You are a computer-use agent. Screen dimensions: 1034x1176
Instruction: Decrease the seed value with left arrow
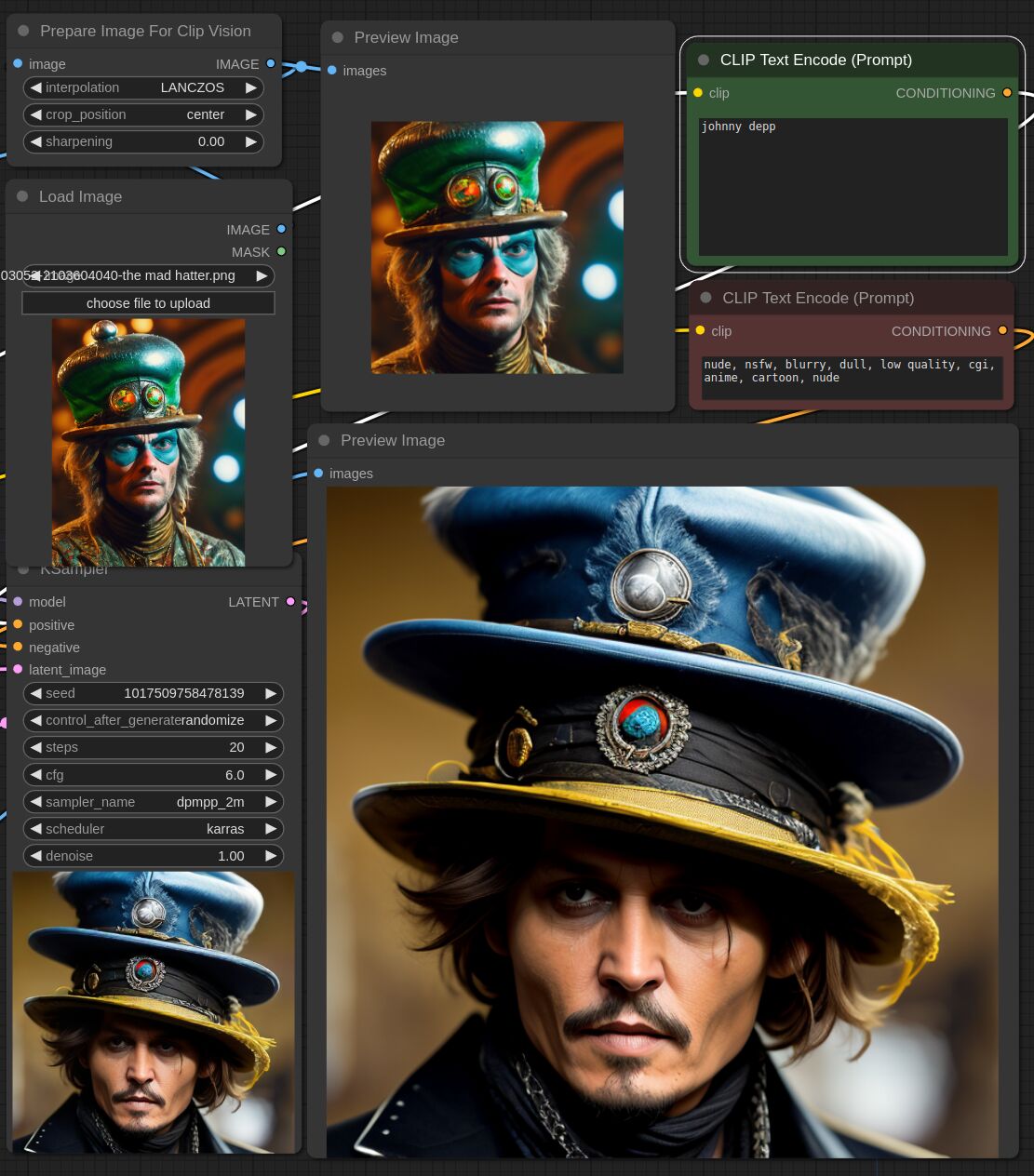pyautogui.click(x=35, y=693)
